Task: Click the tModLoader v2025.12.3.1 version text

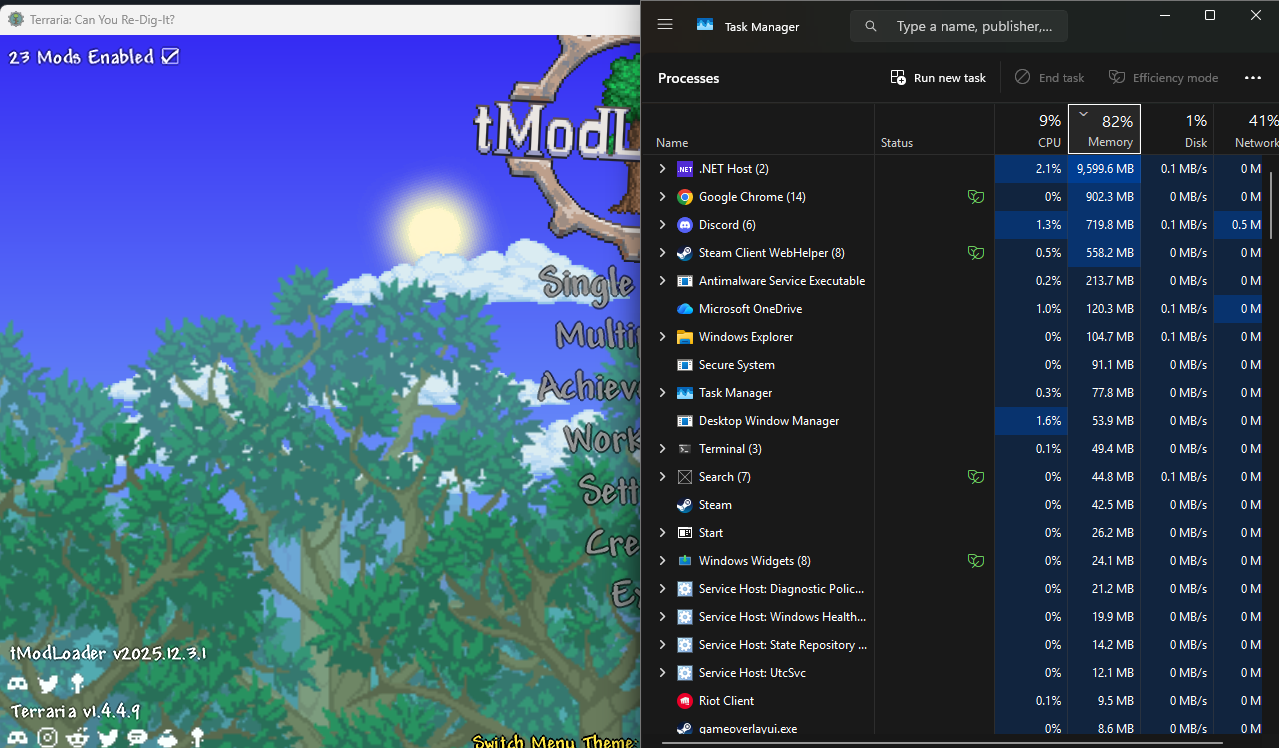Action: click(108, 653)
